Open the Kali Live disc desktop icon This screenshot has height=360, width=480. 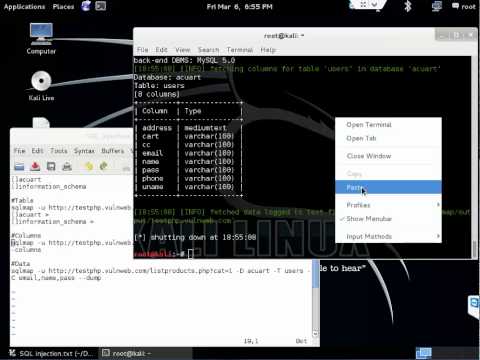[41, 86]
